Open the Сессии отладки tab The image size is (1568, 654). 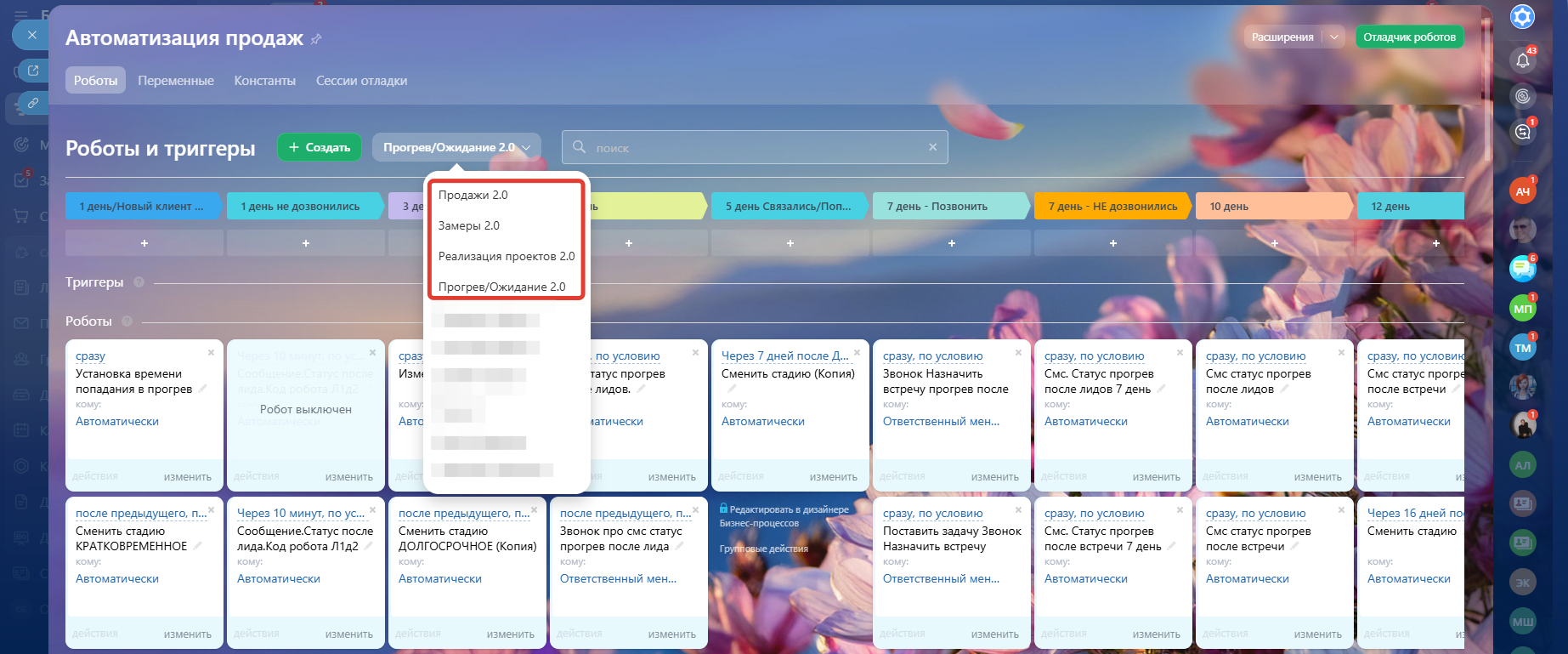361,81
